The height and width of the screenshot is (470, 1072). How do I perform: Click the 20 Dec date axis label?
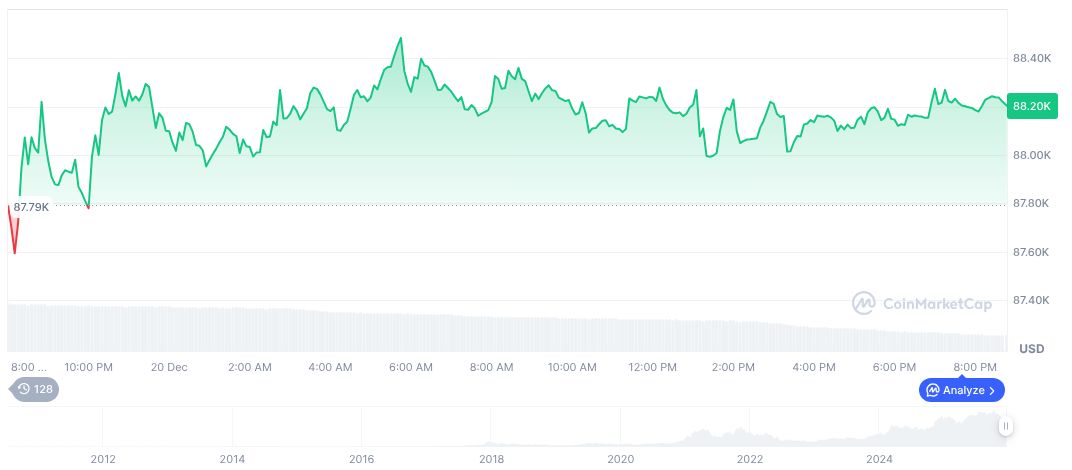point(169,367)
